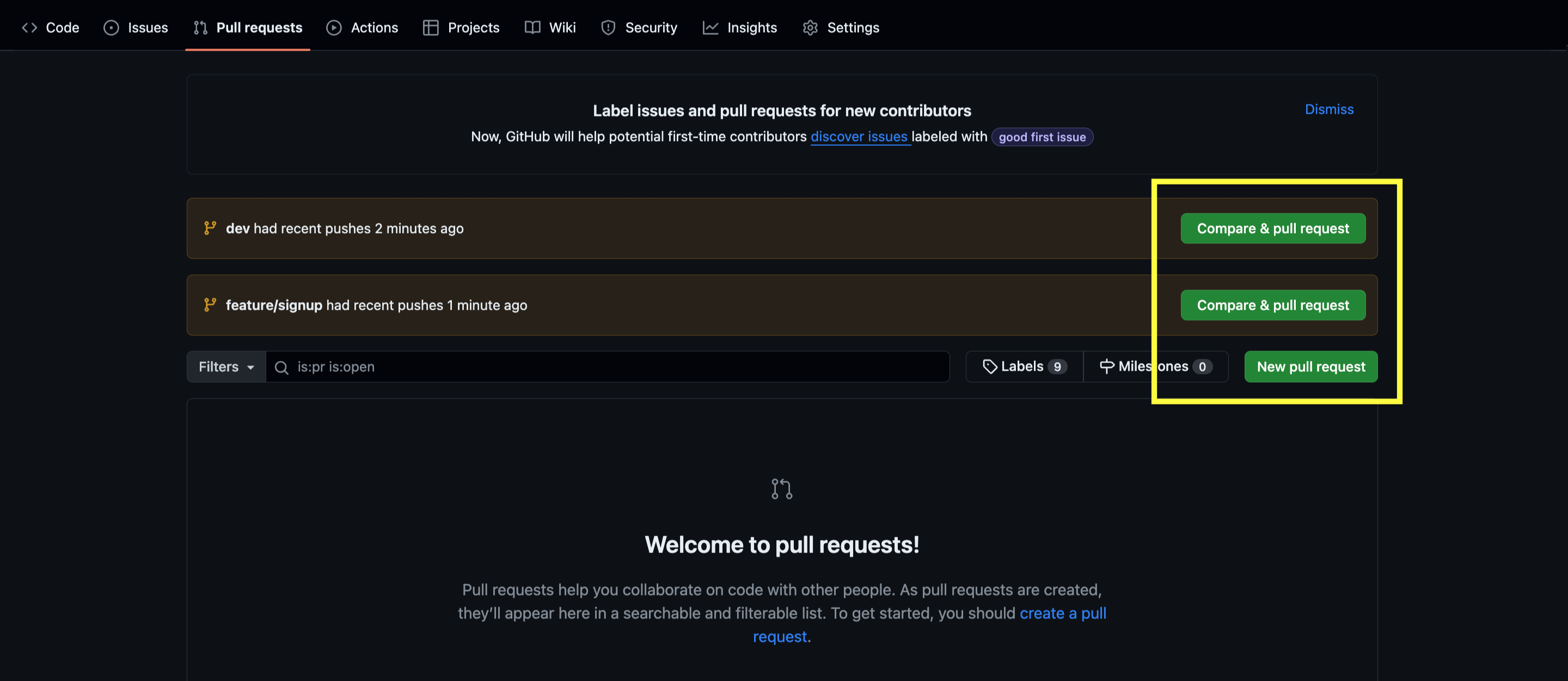Click the Insights graph icon
This screenshot has height=681, width=1568.
coord(710,27)
